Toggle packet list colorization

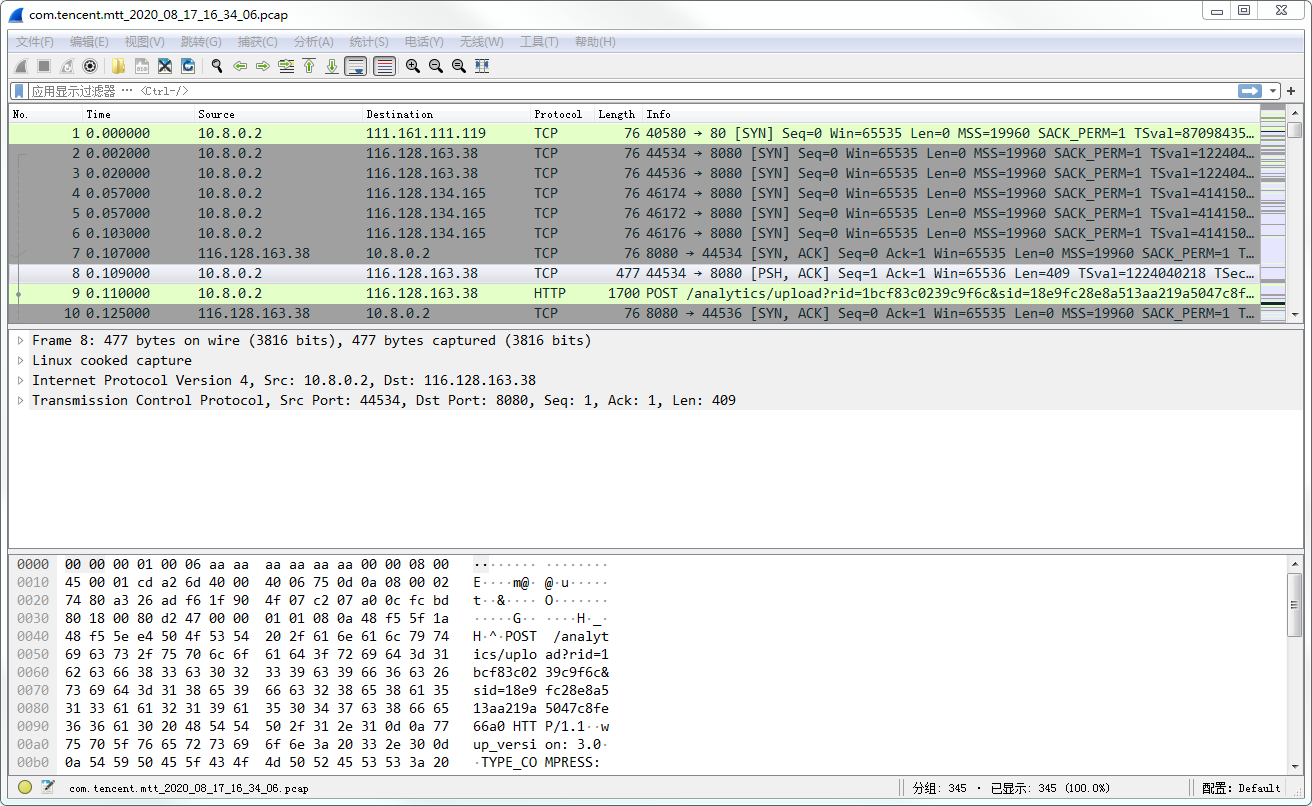384,66
